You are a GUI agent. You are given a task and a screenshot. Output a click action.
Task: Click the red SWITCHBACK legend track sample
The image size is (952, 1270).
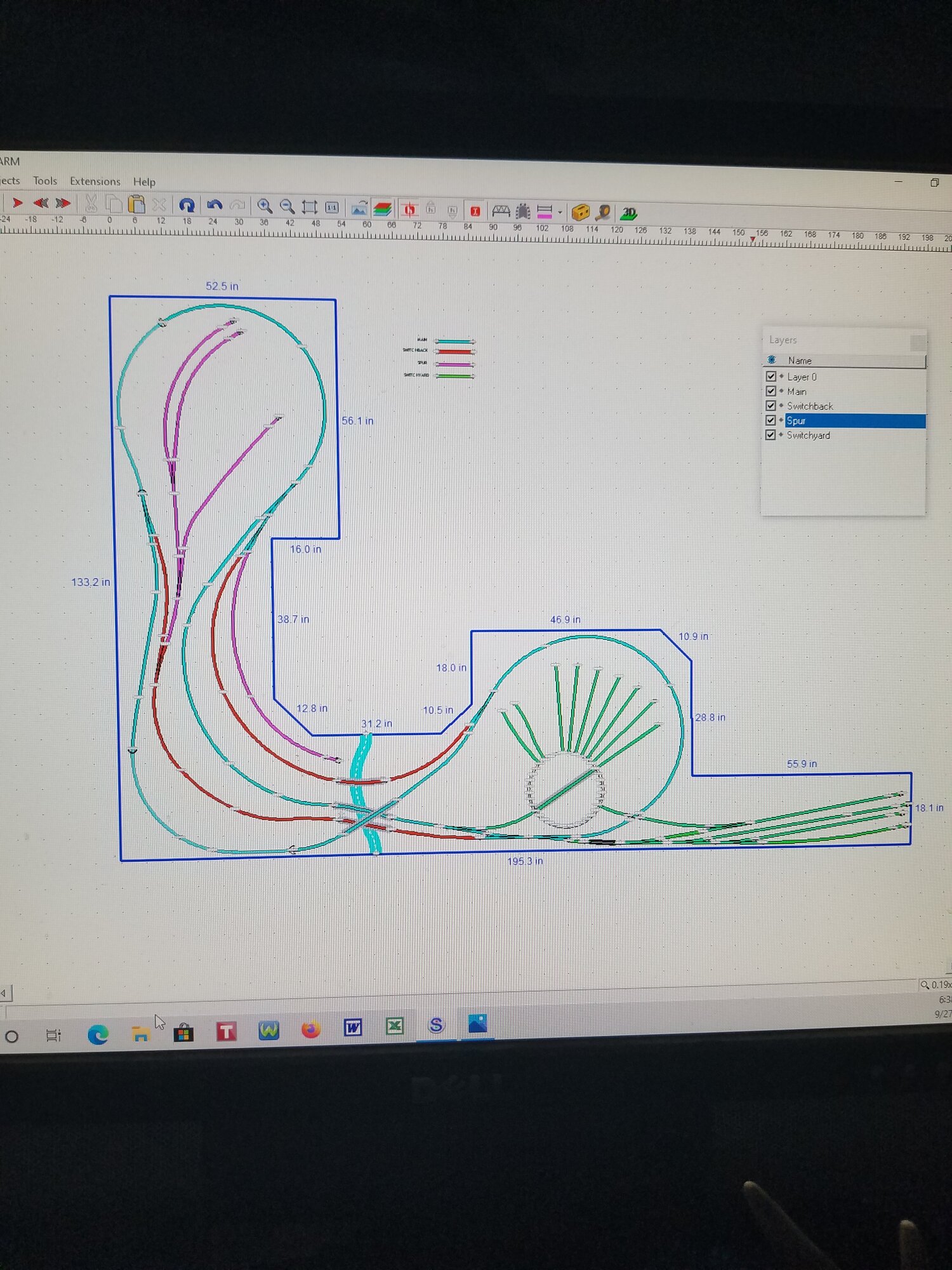[454, 351]
